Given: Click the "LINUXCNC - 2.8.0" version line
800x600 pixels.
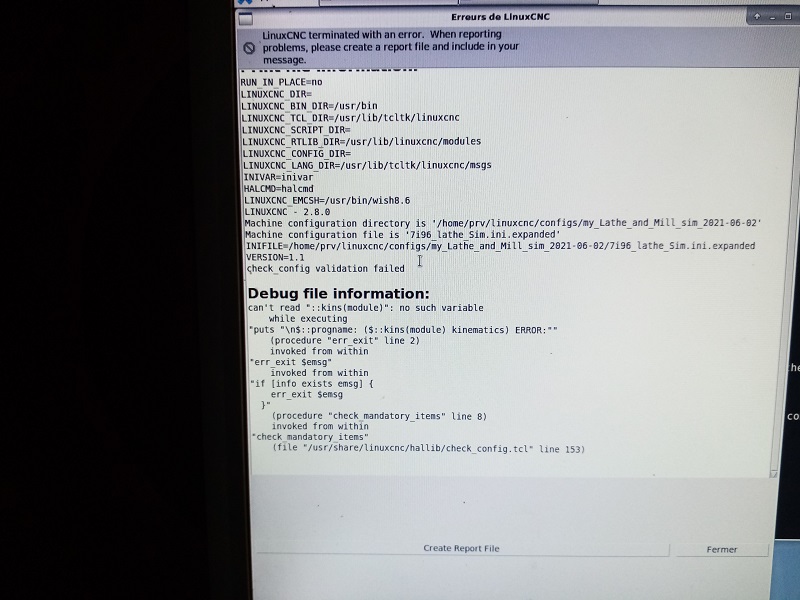Looking at the screenshot, I should (287, 212).
